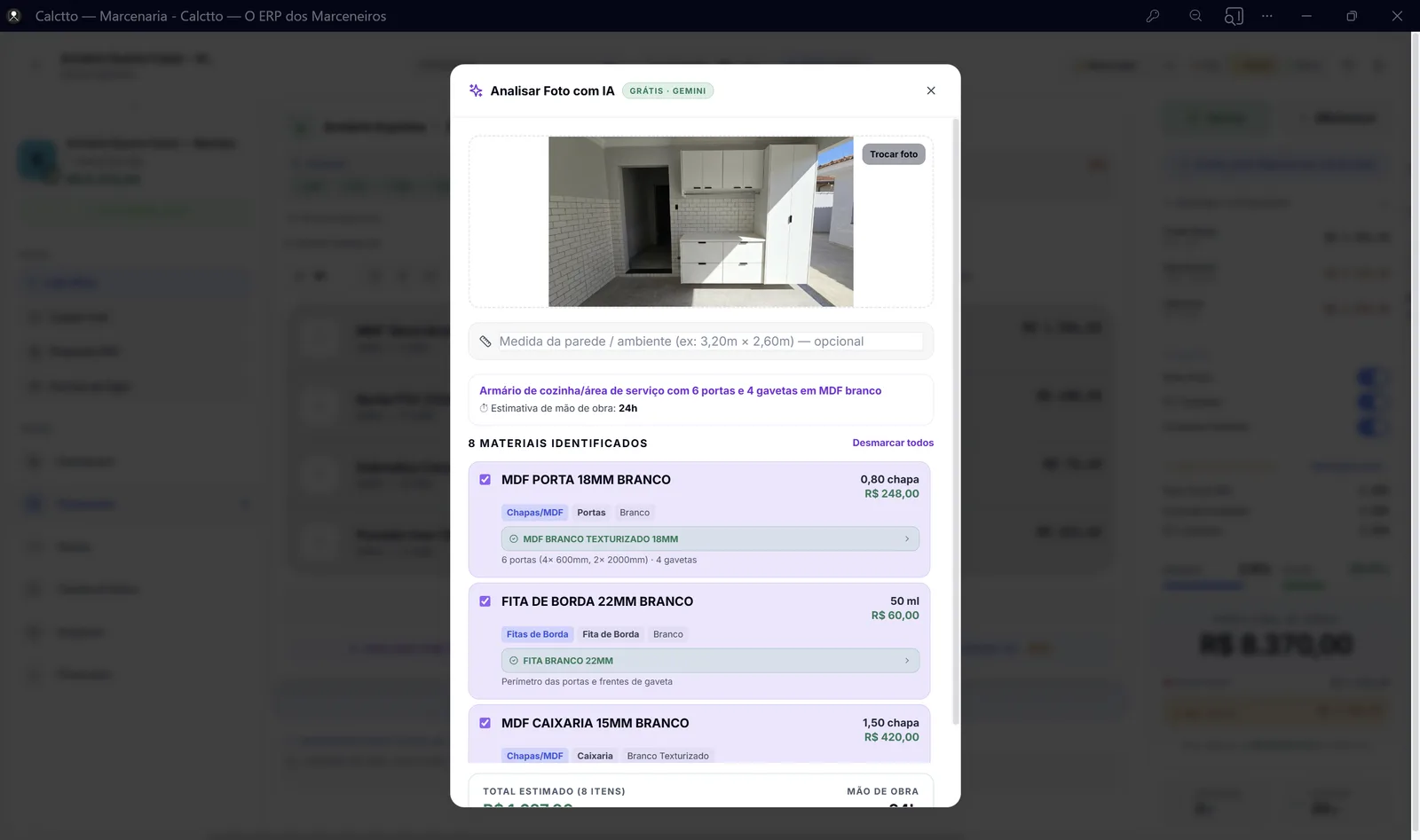
Task: Open the three-dot menu in title bar
Action: (1267, 16)
